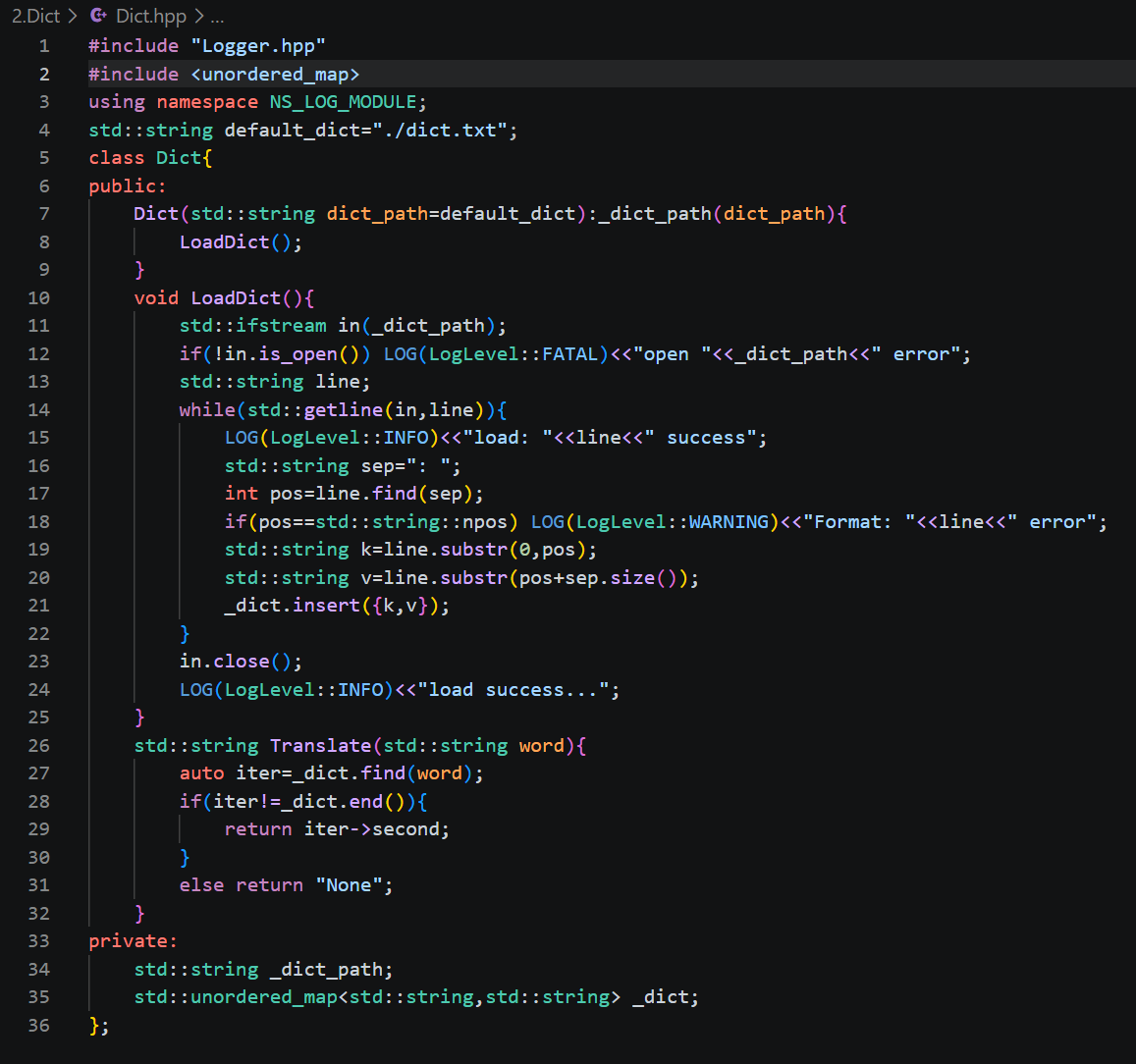Click line.find(sep) on line 17
The width and height of the screenshot is (1136, 1064).
point(394,494)
